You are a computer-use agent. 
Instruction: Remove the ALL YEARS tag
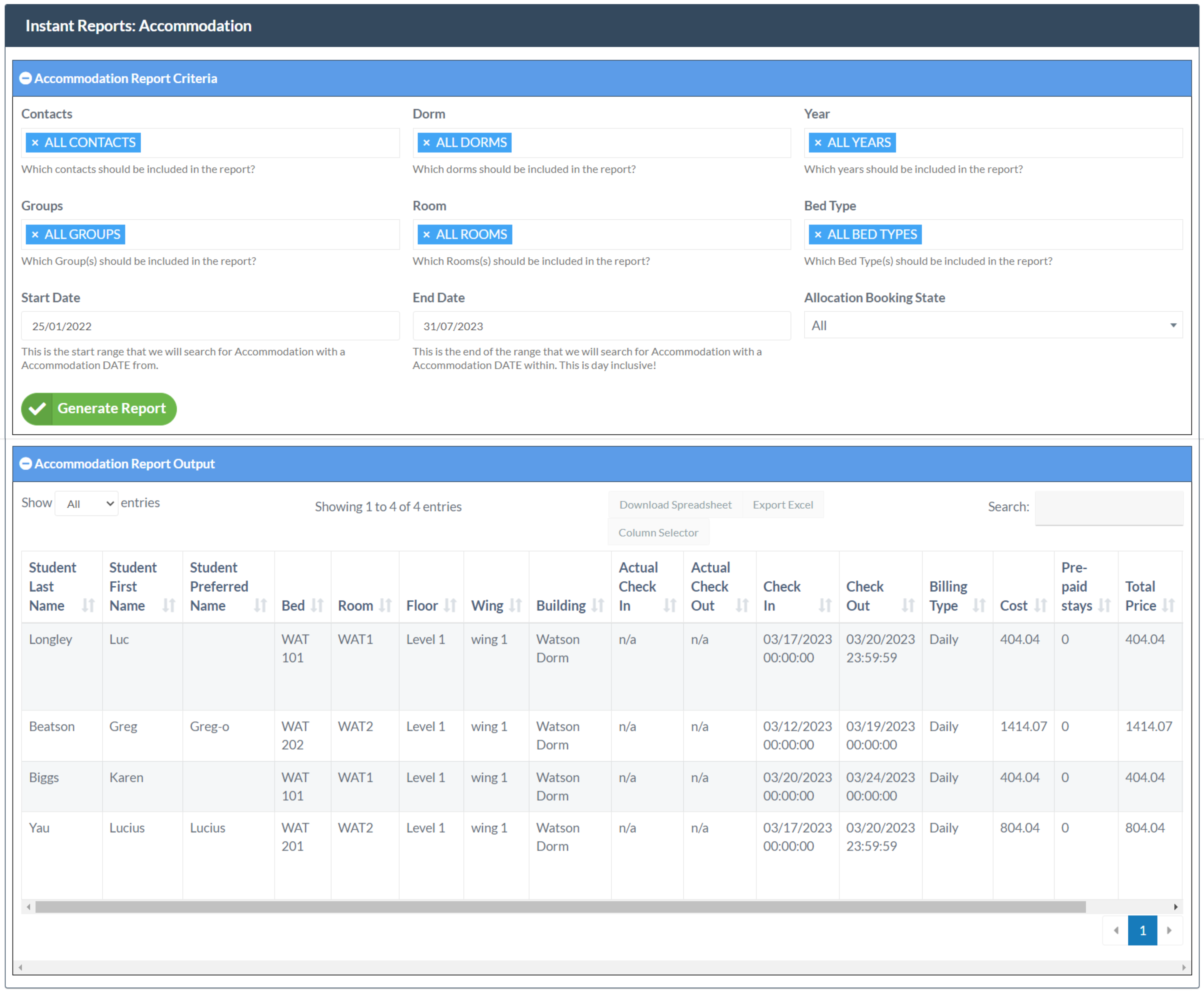[x=818, y=143]
